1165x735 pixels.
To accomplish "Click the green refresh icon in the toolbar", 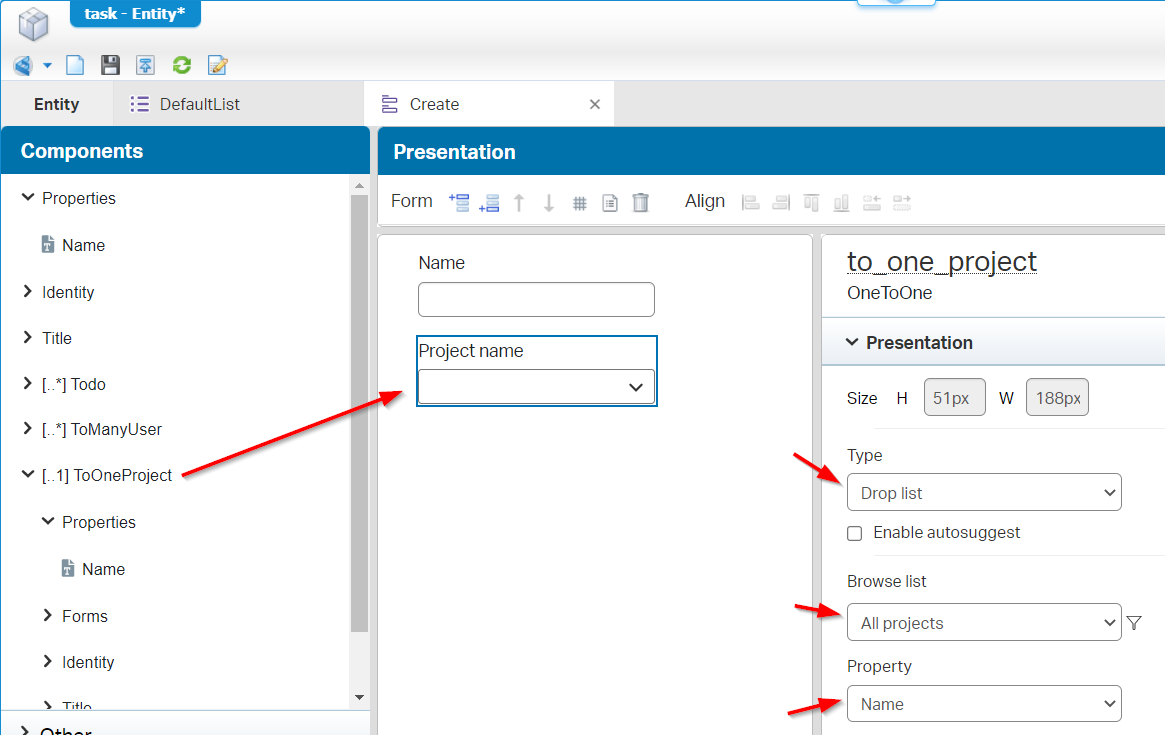I will tap(181, 64).
